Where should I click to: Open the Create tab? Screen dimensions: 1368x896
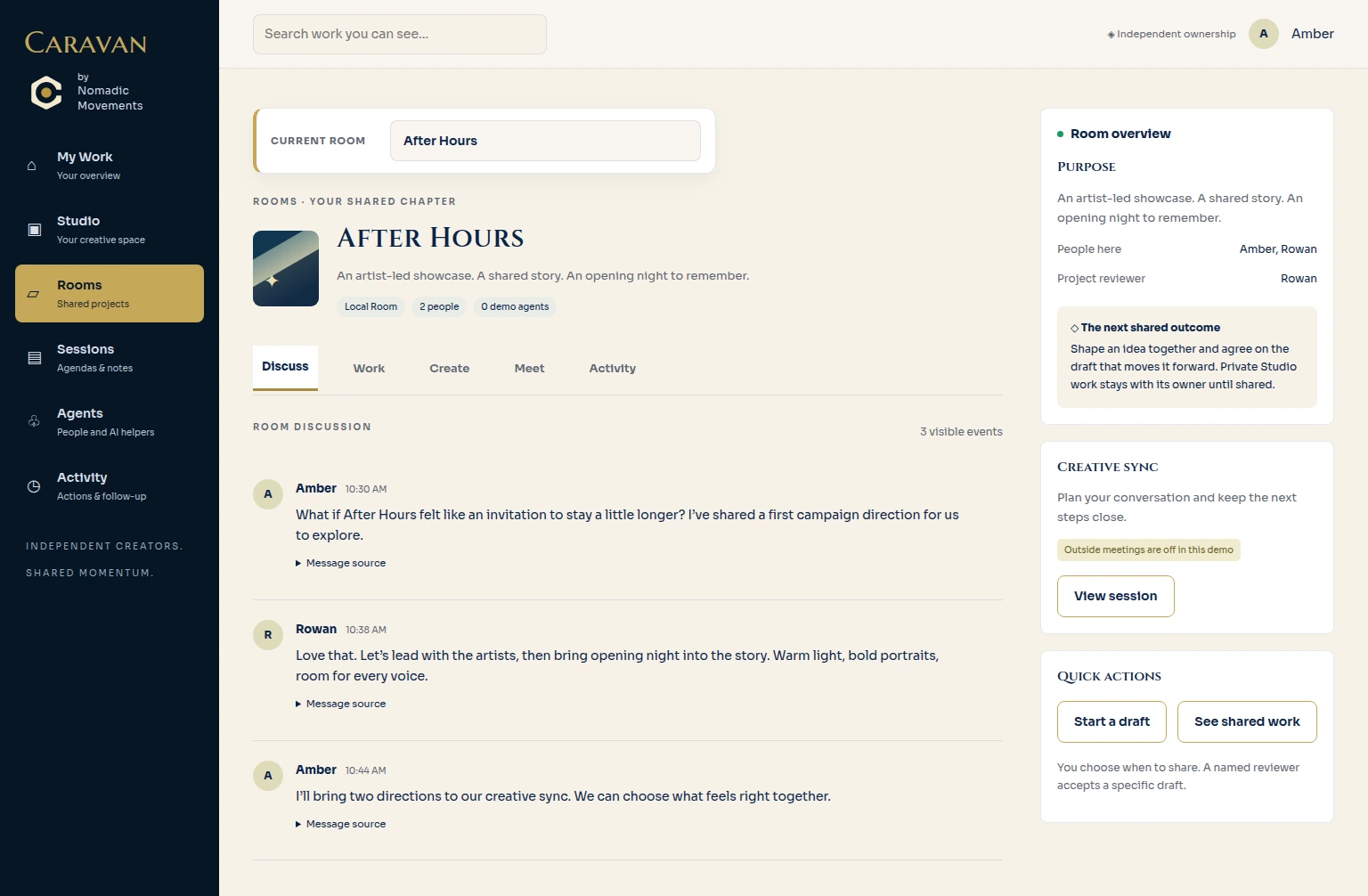click(x=449, y=369)
